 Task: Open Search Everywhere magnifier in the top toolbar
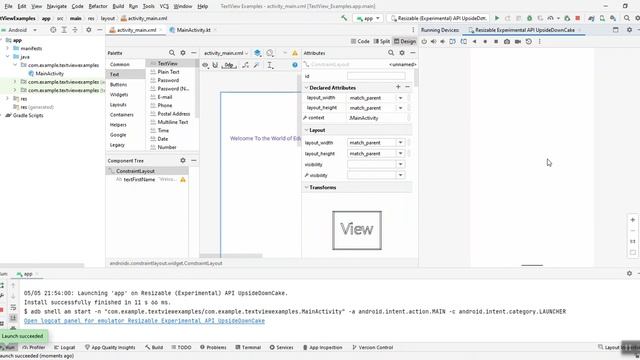pos(627,18)
